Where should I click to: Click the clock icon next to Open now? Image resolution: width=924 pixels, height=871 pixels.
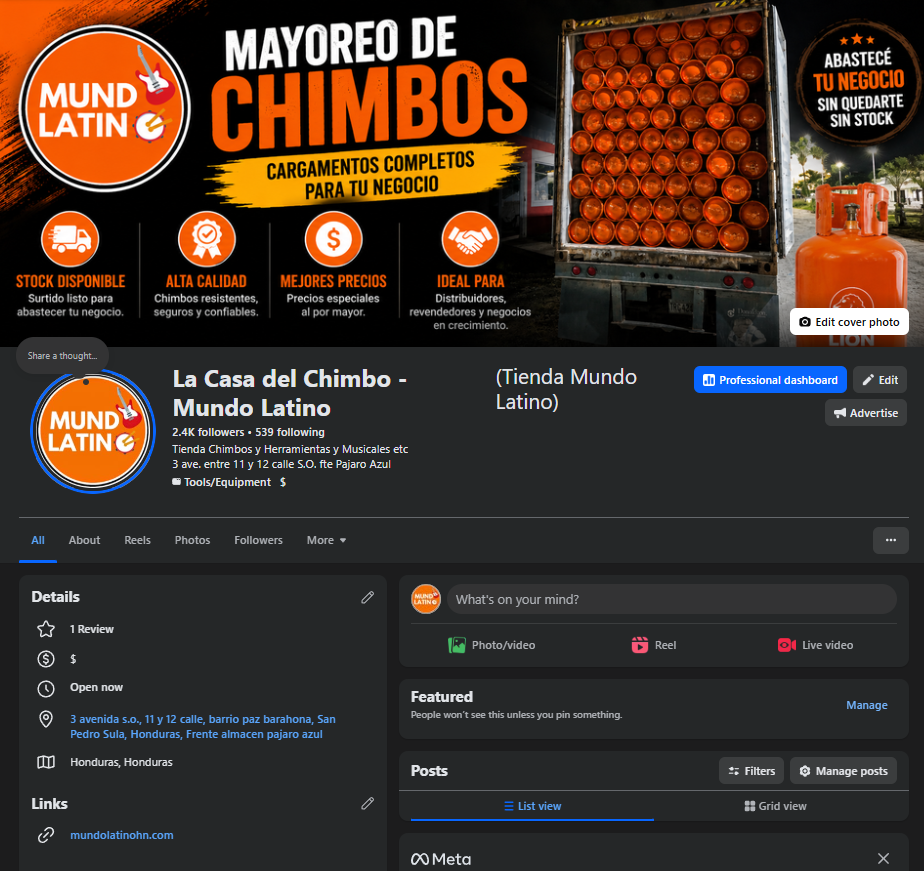[x=46, y=688]
